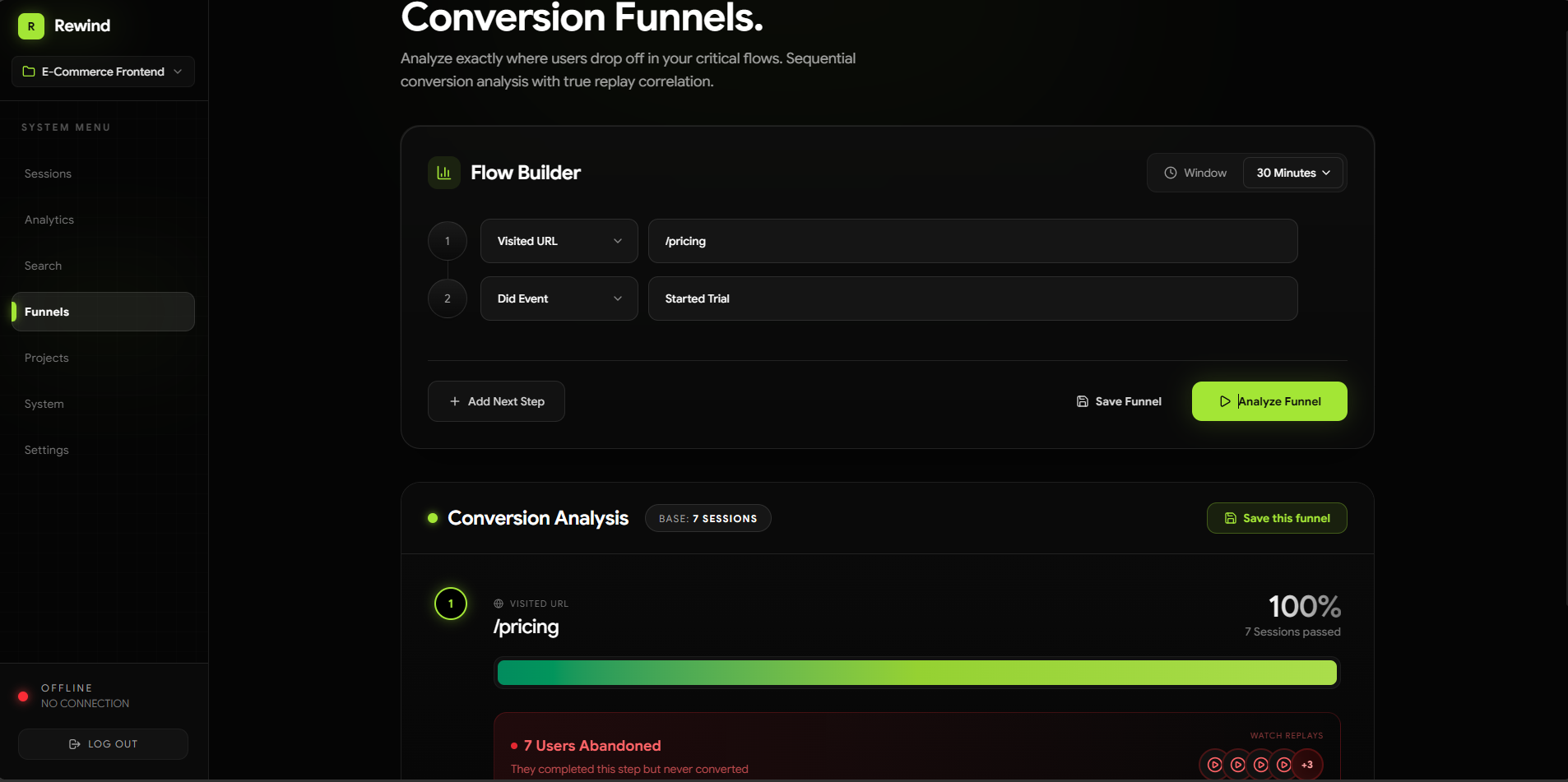1568x782 pixels.
Task: Click step number 1 circle in Flow Builder
Action: click(x=448, y=241)
